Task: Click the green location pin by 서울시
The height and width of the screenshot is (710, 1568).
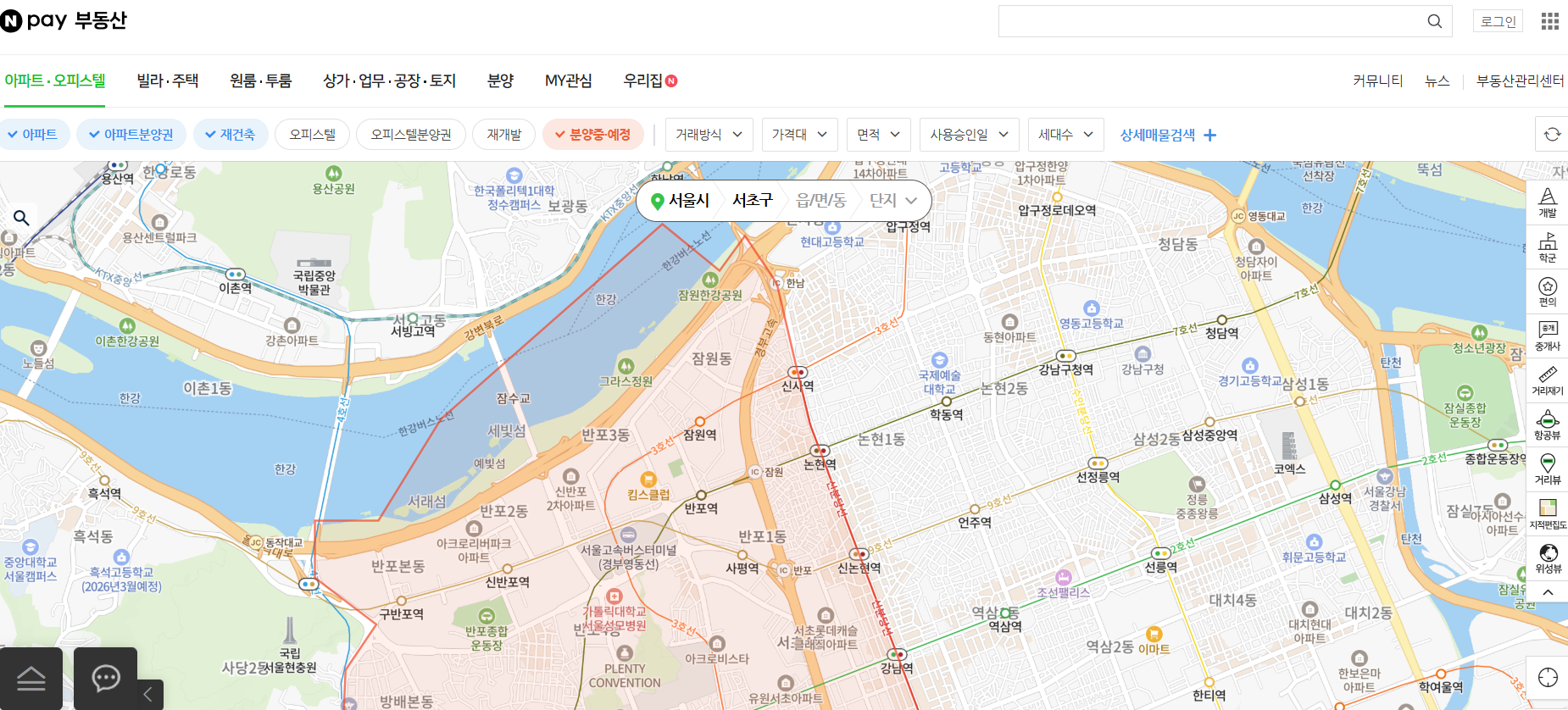Action: [657, 201]
